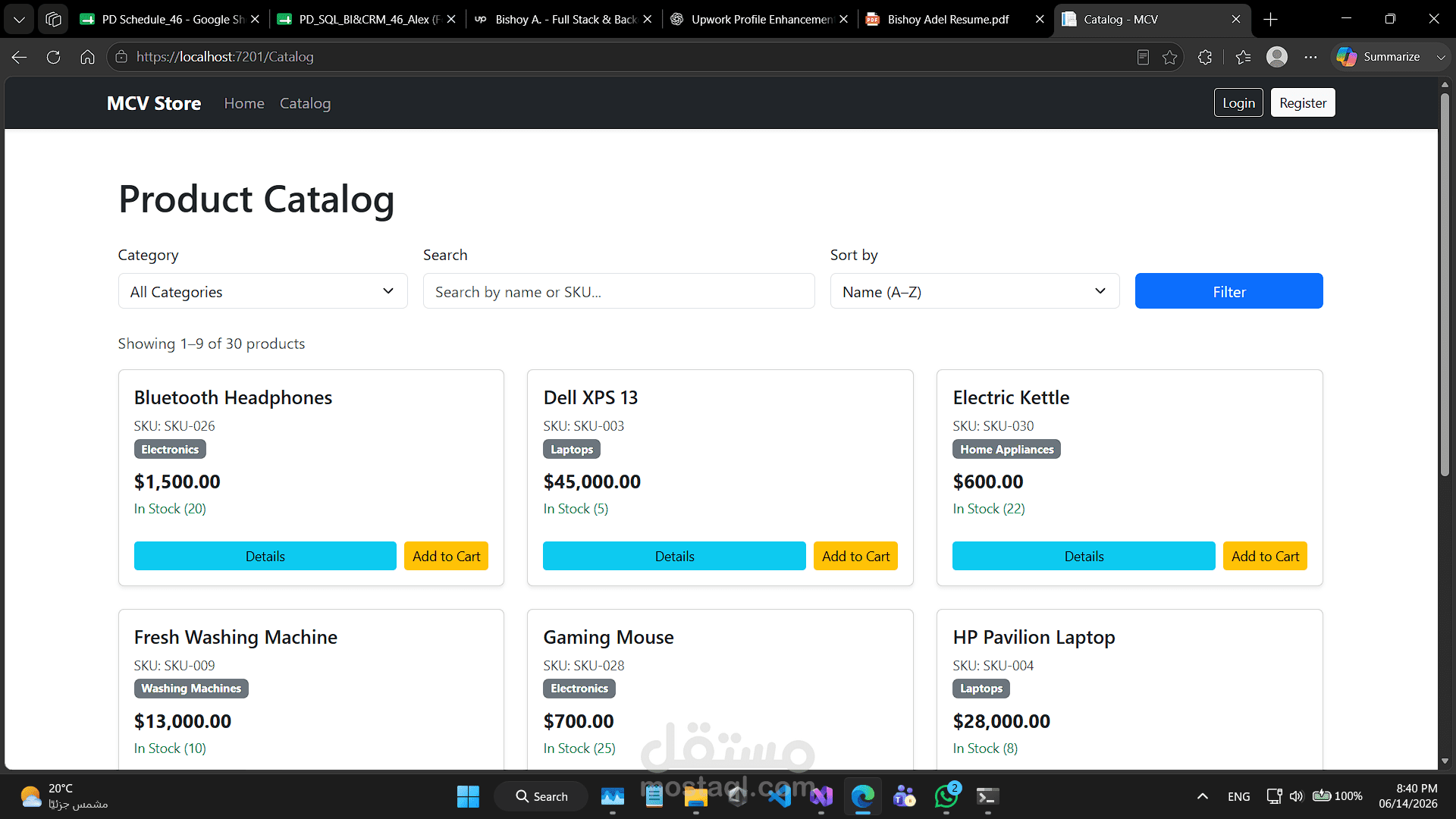Open the weather widget 20°C

[x=64, y=796]
